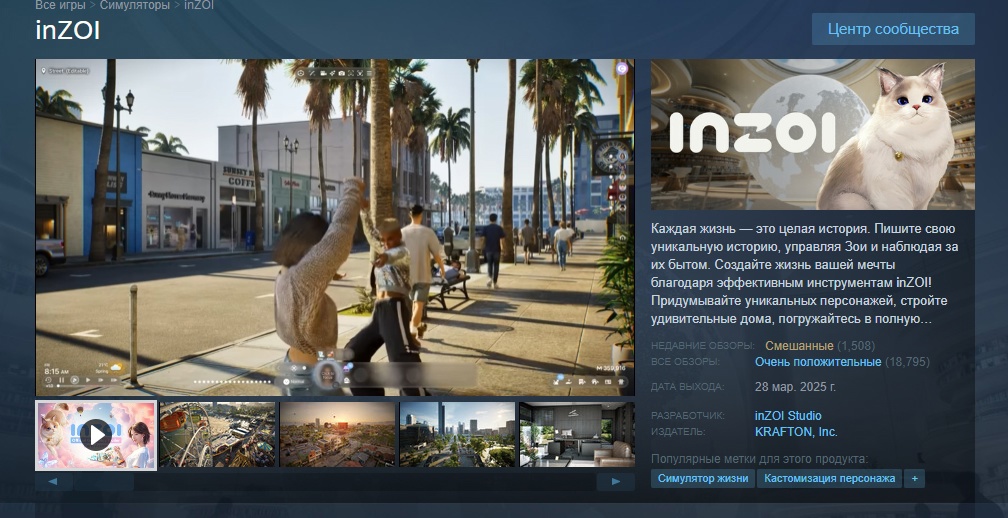This screenshot has height=518, width=1008.
Task: Play the inZOI trailer video thumbnail
Action: point(96,435)
